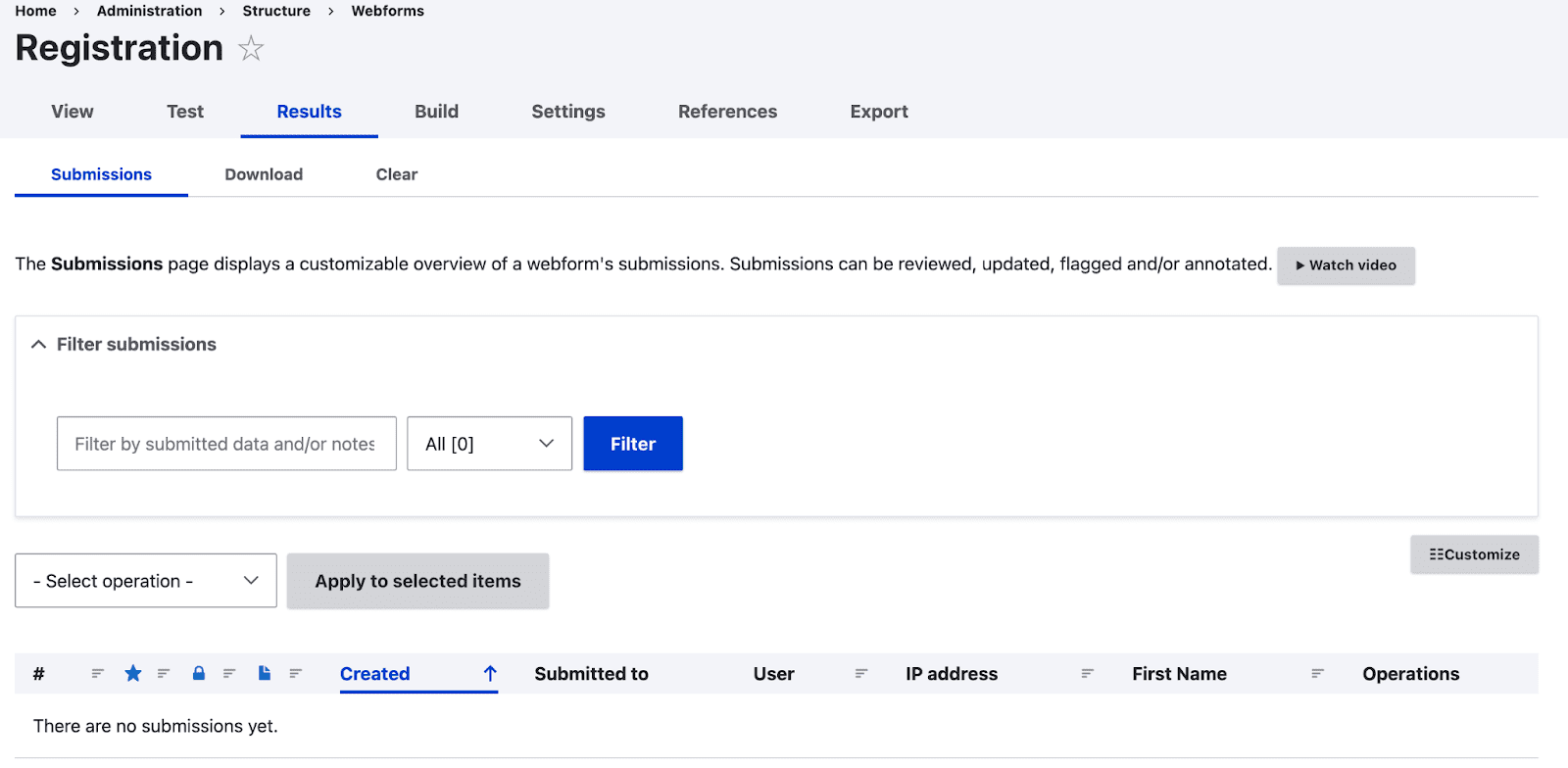Click the sort icon beside the # column
Screen dimensions: 1568x768
coord(97,674)
